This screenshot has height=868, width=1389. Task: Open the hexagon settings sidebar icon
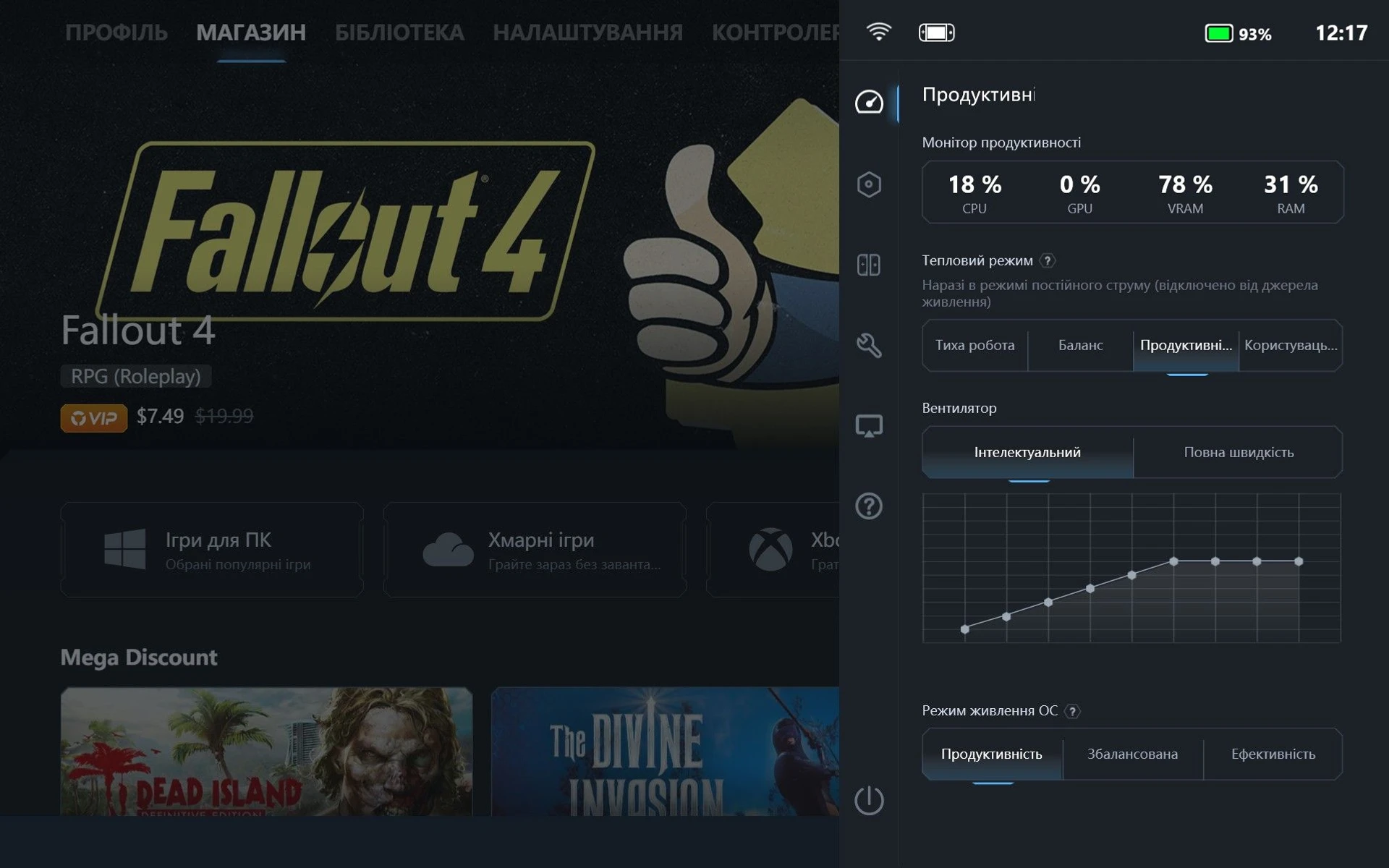pos(869,184)
